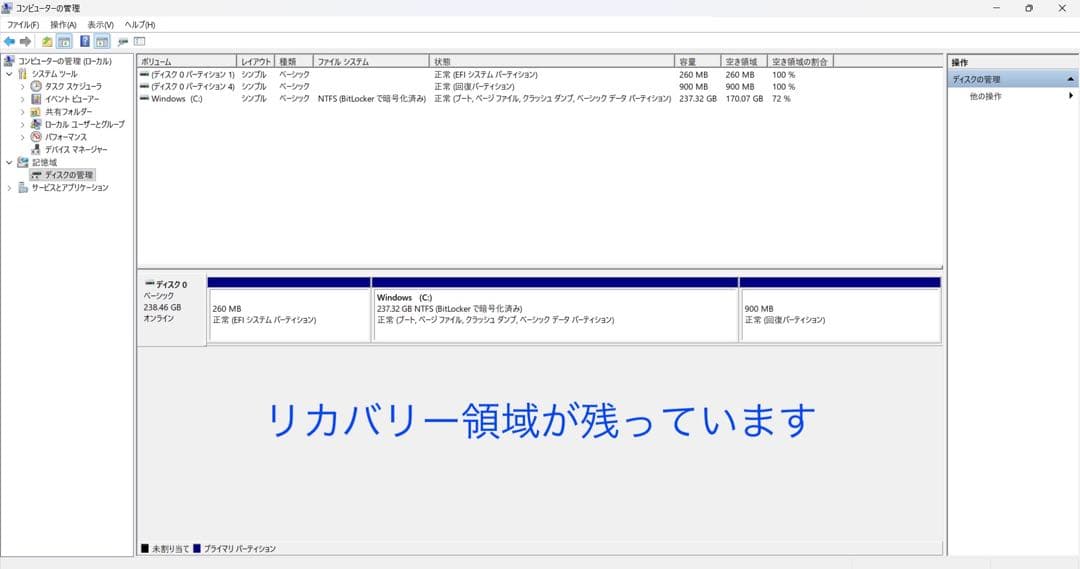
Task: Expand the パフォーマンス node
Action: (22, 137)
